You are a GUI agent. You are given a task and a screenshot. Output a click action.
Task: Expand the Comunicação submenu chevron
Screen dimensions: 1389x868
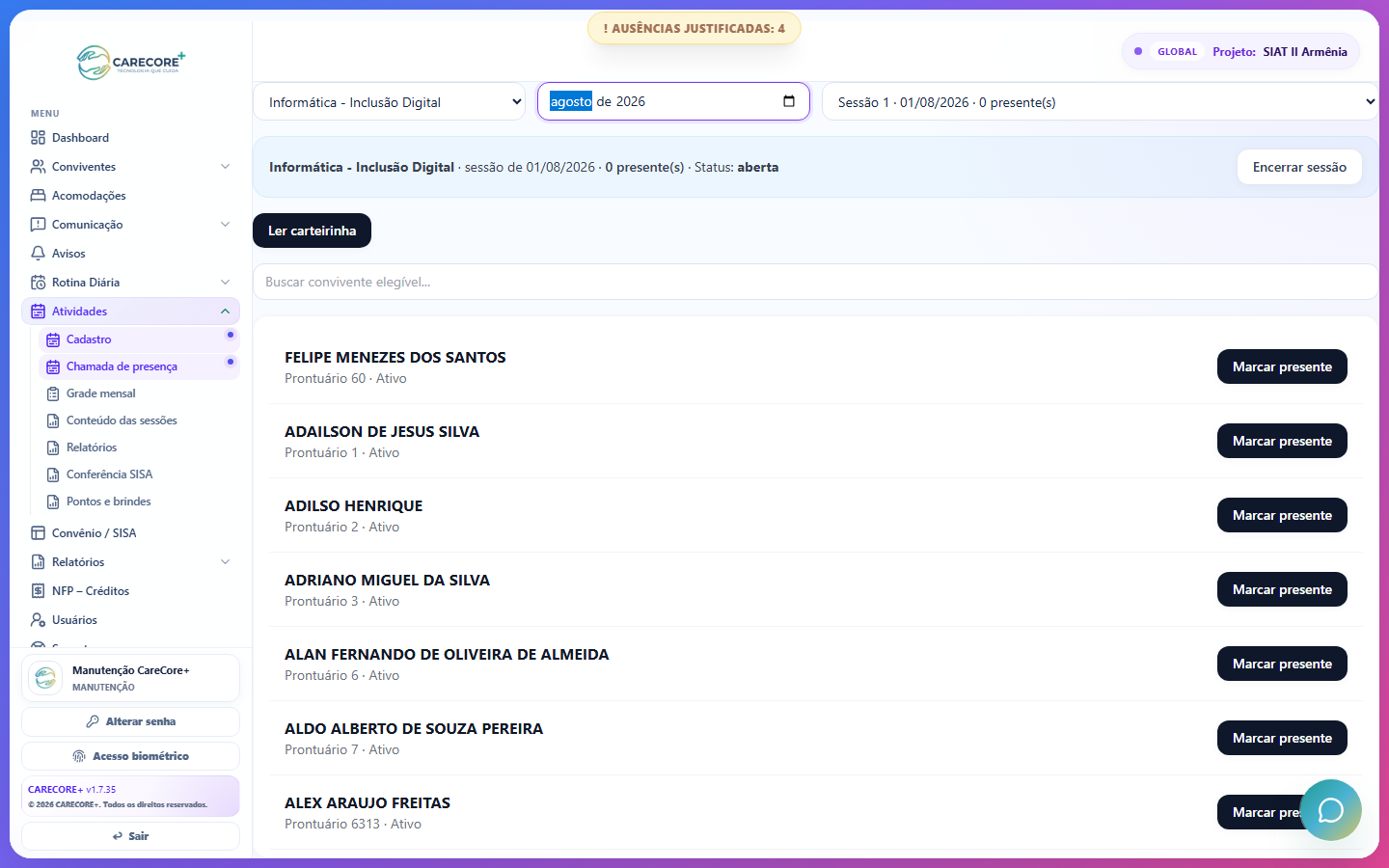pyautogui.click(x=225, y=225)
